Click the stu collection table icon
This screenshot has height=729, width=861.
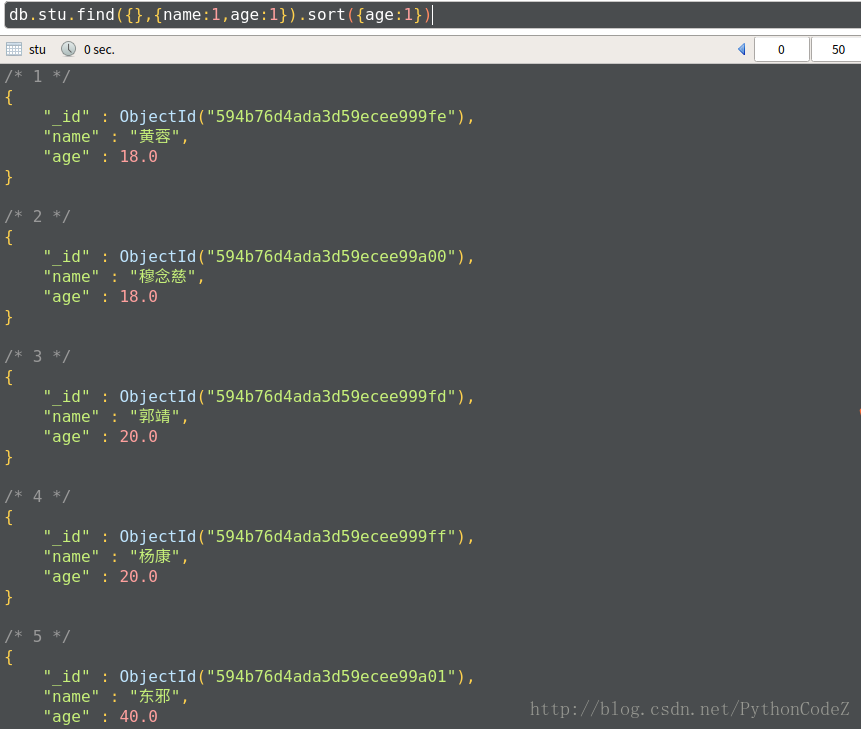coord(14,49)
